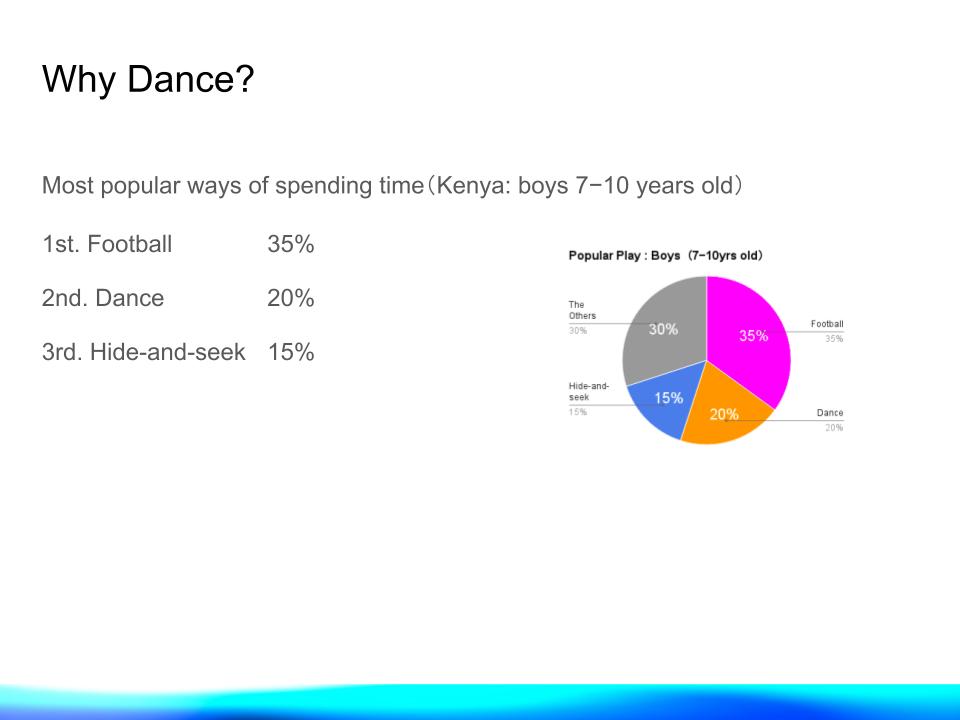Click the "Dance" callout label below chart right
This screenshot has width=960, height=720.
[830, 413]
